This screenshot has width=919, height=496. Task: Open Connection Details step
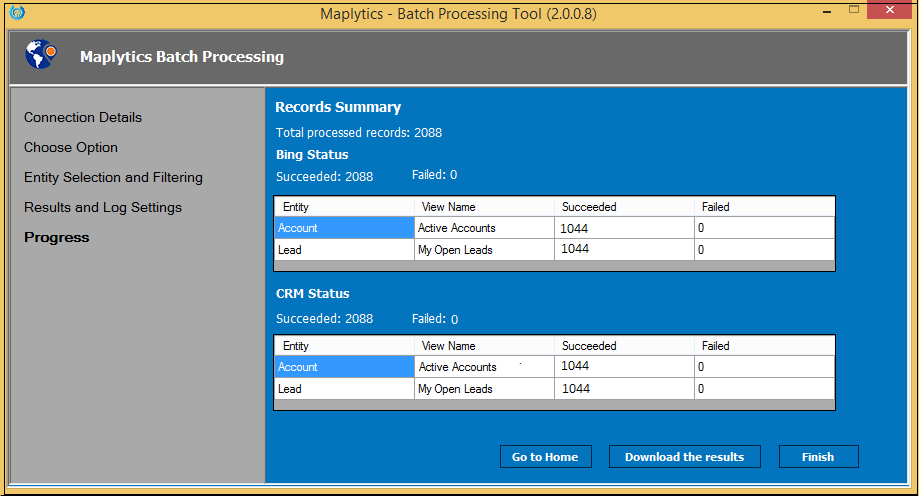point(83,117)
